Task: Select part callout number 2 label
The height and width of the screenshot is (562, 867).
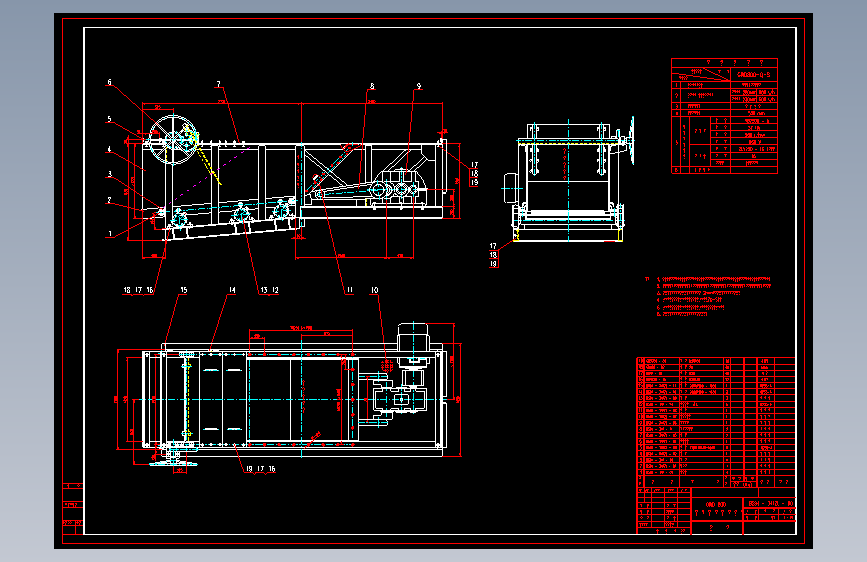Action: click(x=109, y=200)
